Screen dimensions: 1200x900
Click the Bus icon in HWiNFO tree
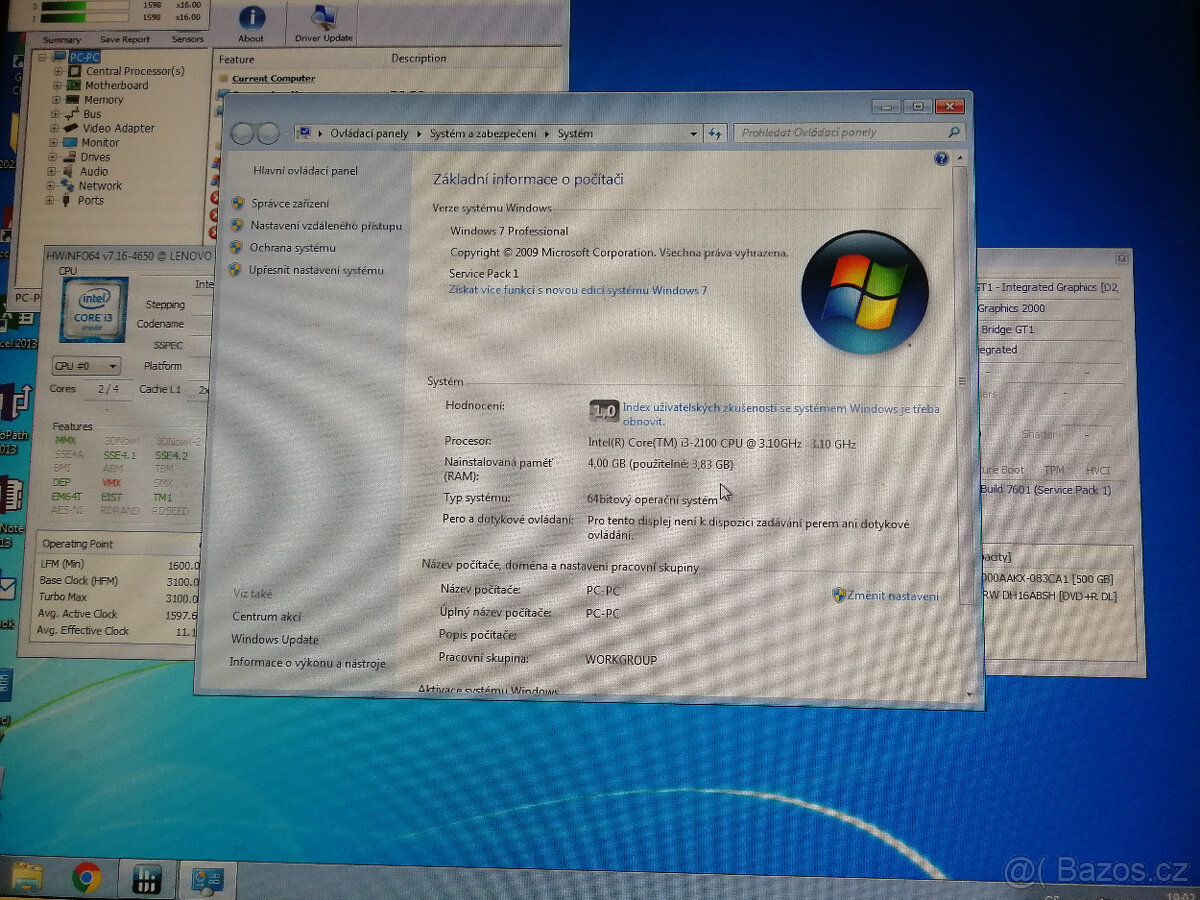click(73, 114)
